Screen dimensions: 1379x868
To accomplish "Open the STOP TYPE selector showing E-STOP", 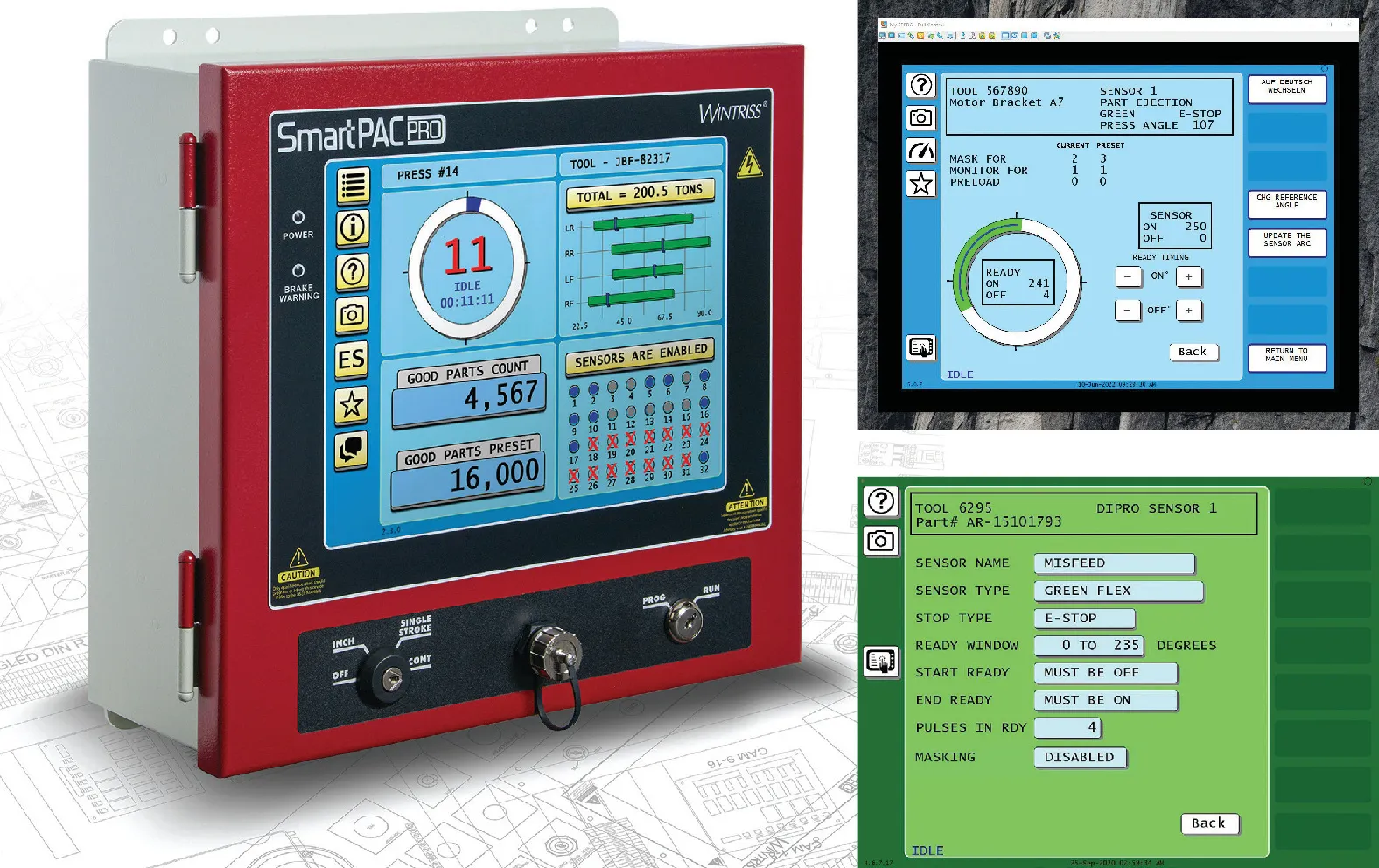I will [x=1084, y=618].
